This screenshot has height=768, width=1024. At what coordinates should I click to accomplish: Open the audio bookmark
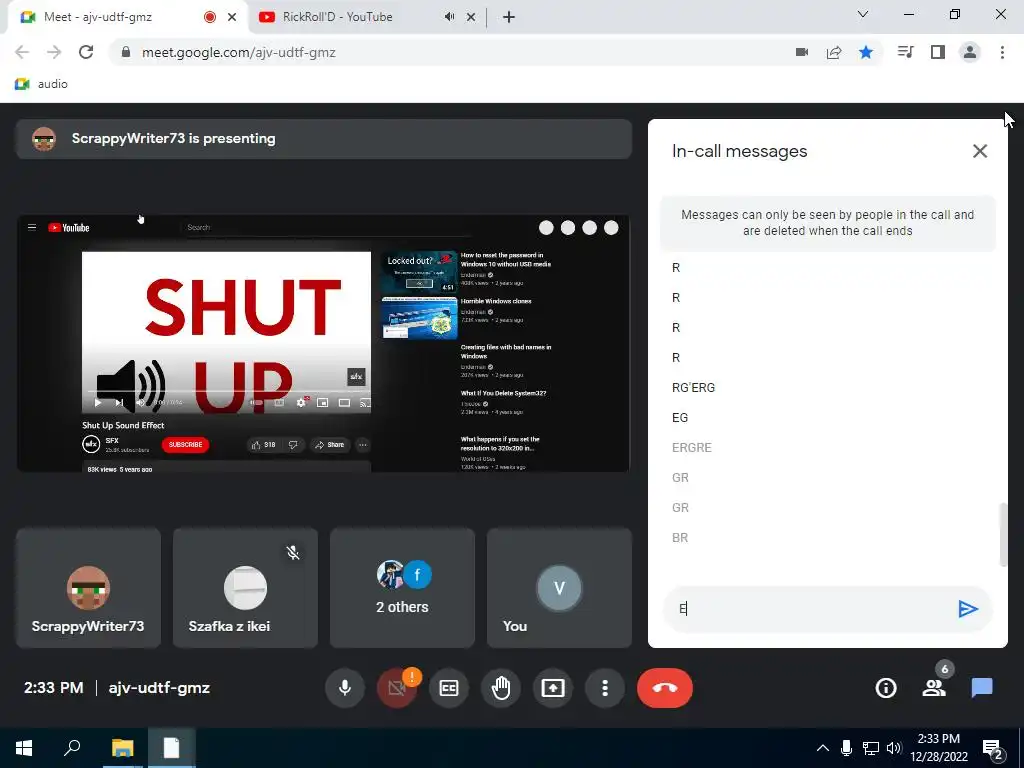(x=41, y=84)
